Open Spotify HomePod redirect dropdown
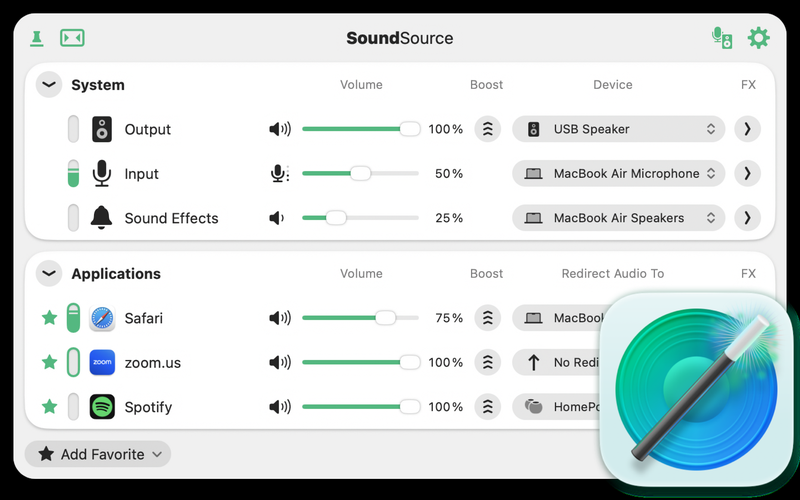Screen dimensions: 800x500 [556, 407]
